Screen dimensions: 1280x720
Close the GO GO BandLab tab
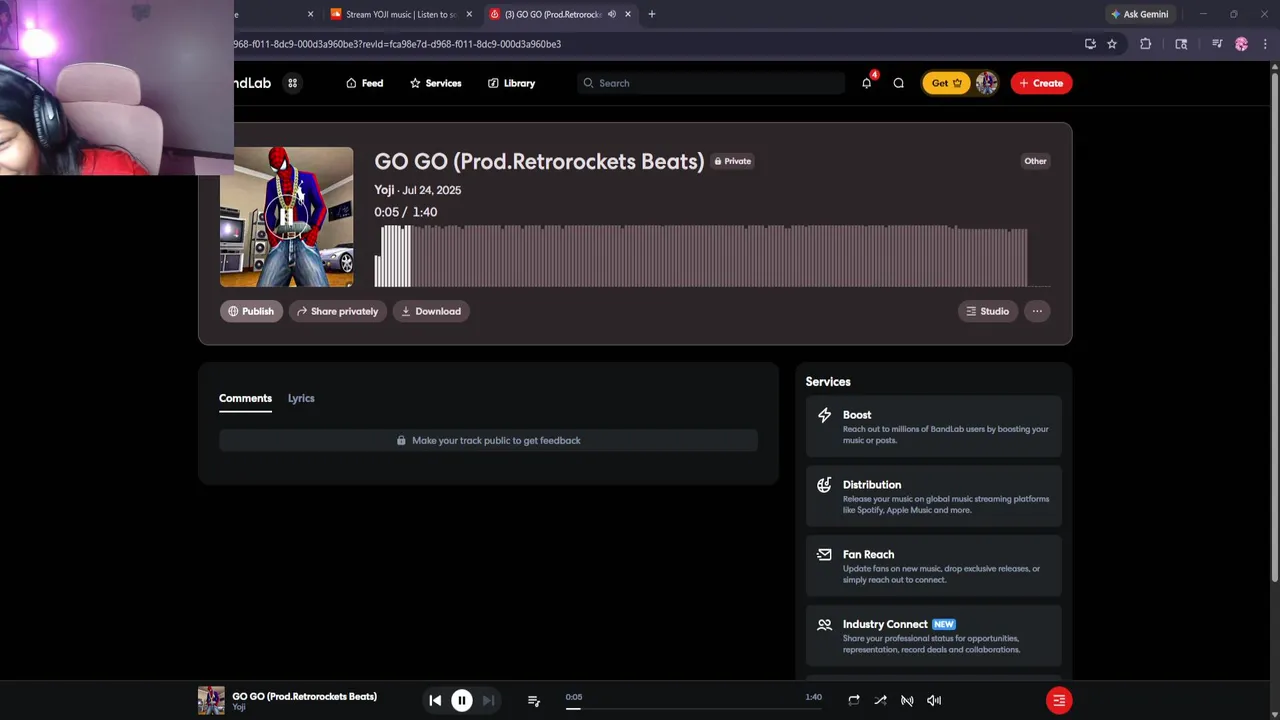coord(628,14)
